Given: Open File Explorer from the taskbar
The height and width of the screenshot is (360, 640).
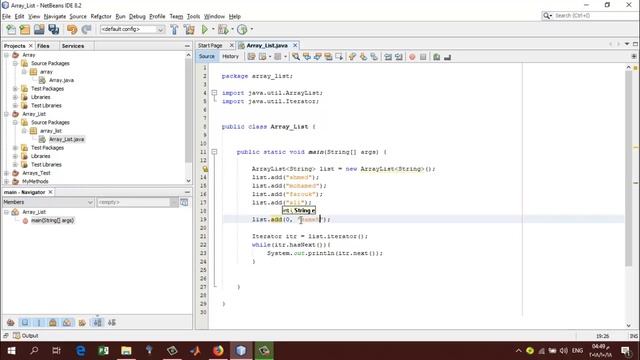Looking at the screenshot, I should (126, 351).
